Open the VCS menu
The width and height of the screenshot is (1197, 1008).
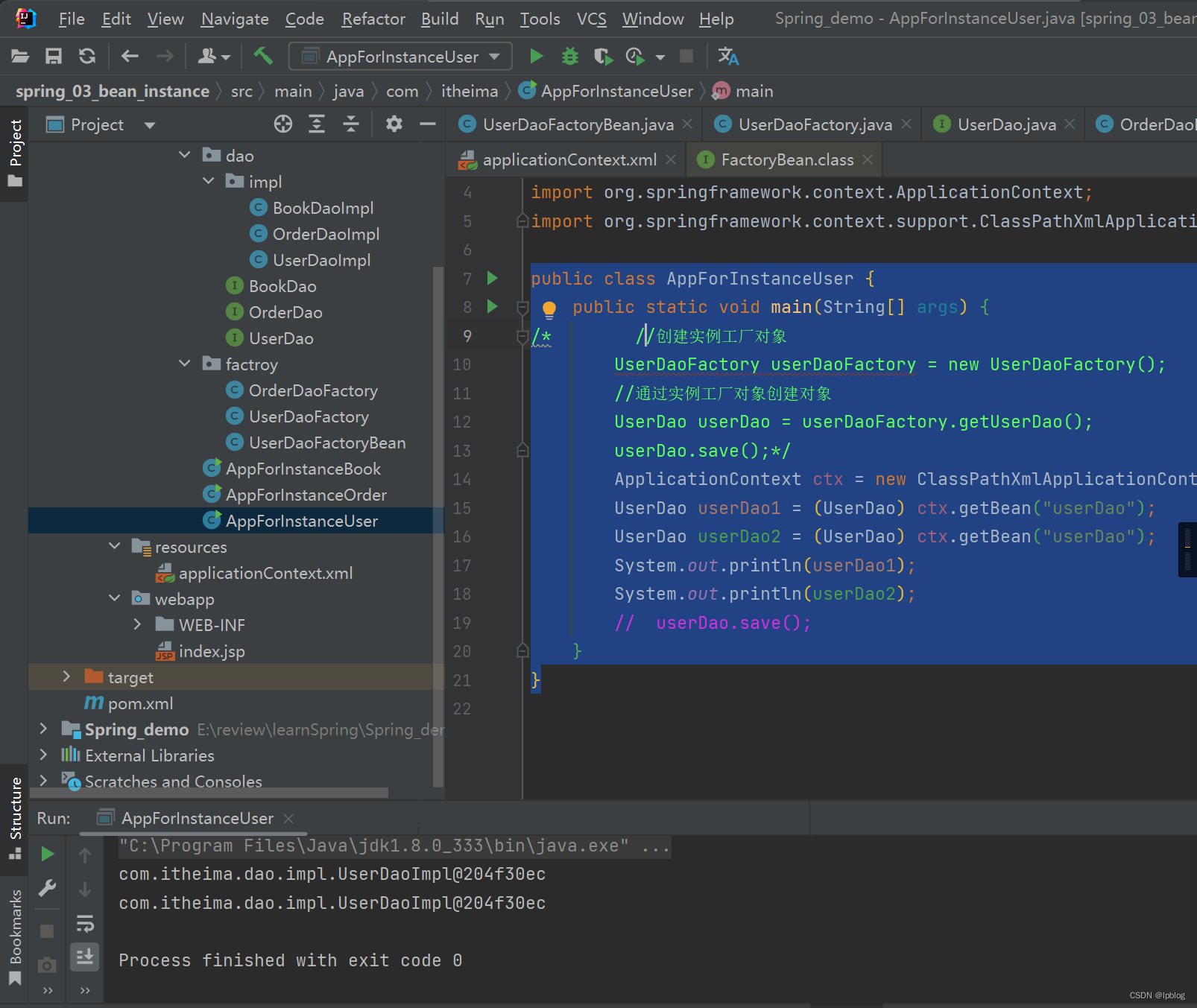(x=591, y=19)
